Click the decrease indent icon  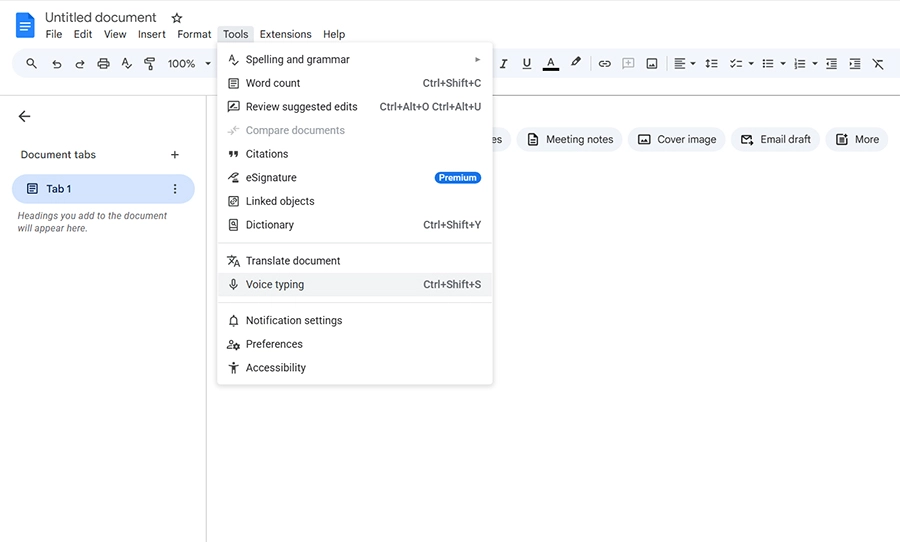click(x=831, y=64)
